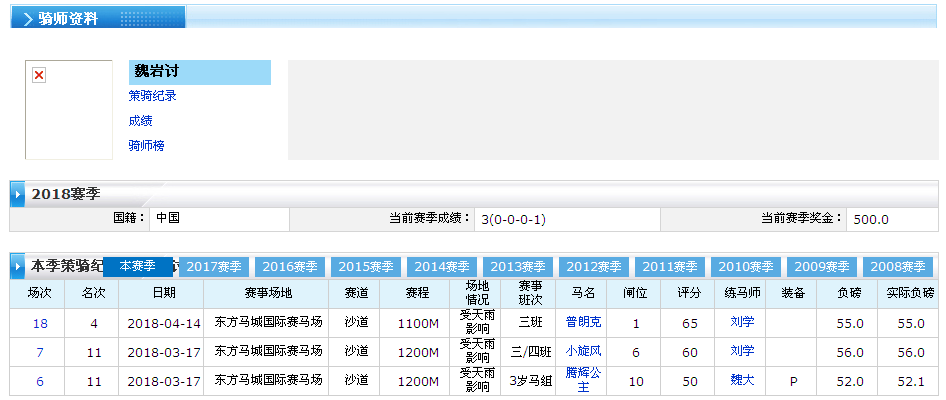Click the broken jockey photo icon
The height and width of the screenshot is (400, 946).
point(39,76)
